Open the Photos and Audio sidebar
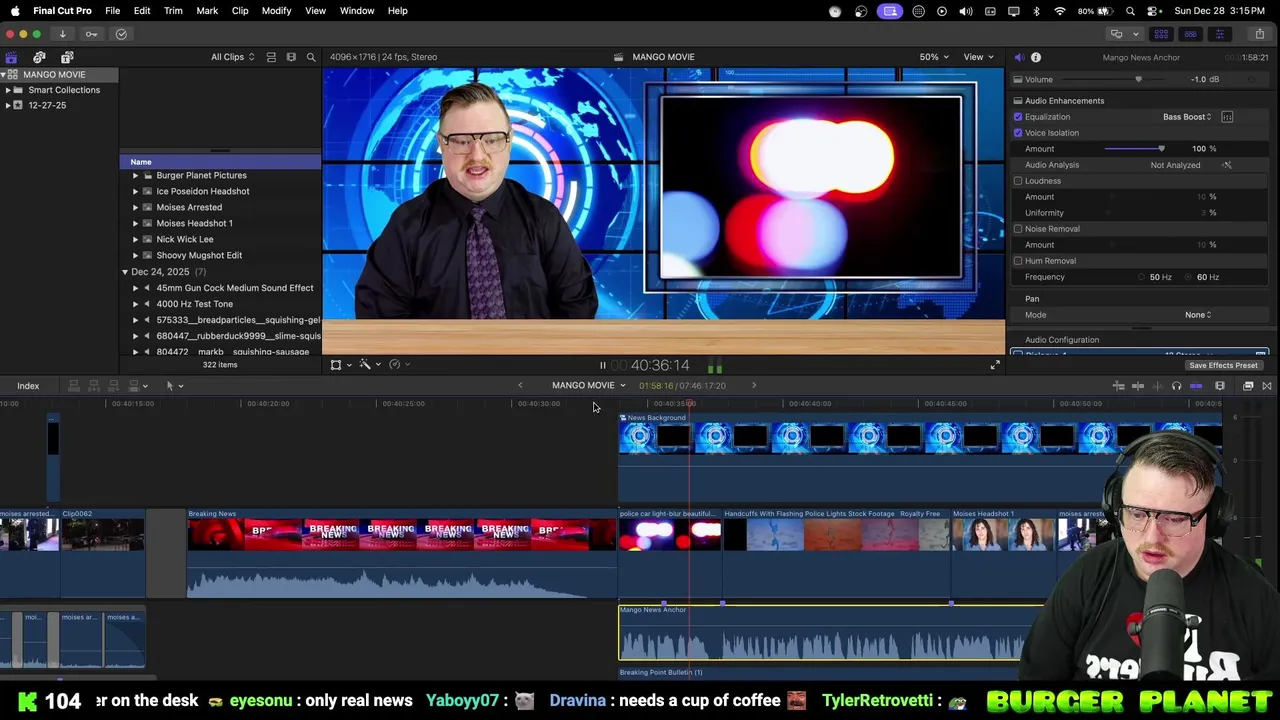This screenshot has width=1280, height=720. pos(39,57)
